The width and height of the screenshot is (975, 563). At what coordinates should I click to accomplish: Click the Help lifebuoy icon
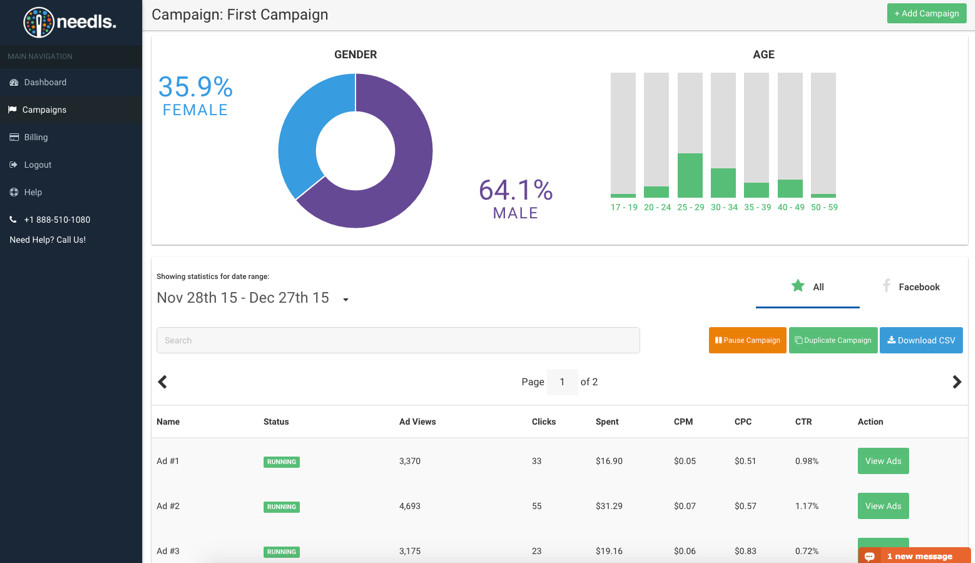pyautogui.click(x=14, y=192)
